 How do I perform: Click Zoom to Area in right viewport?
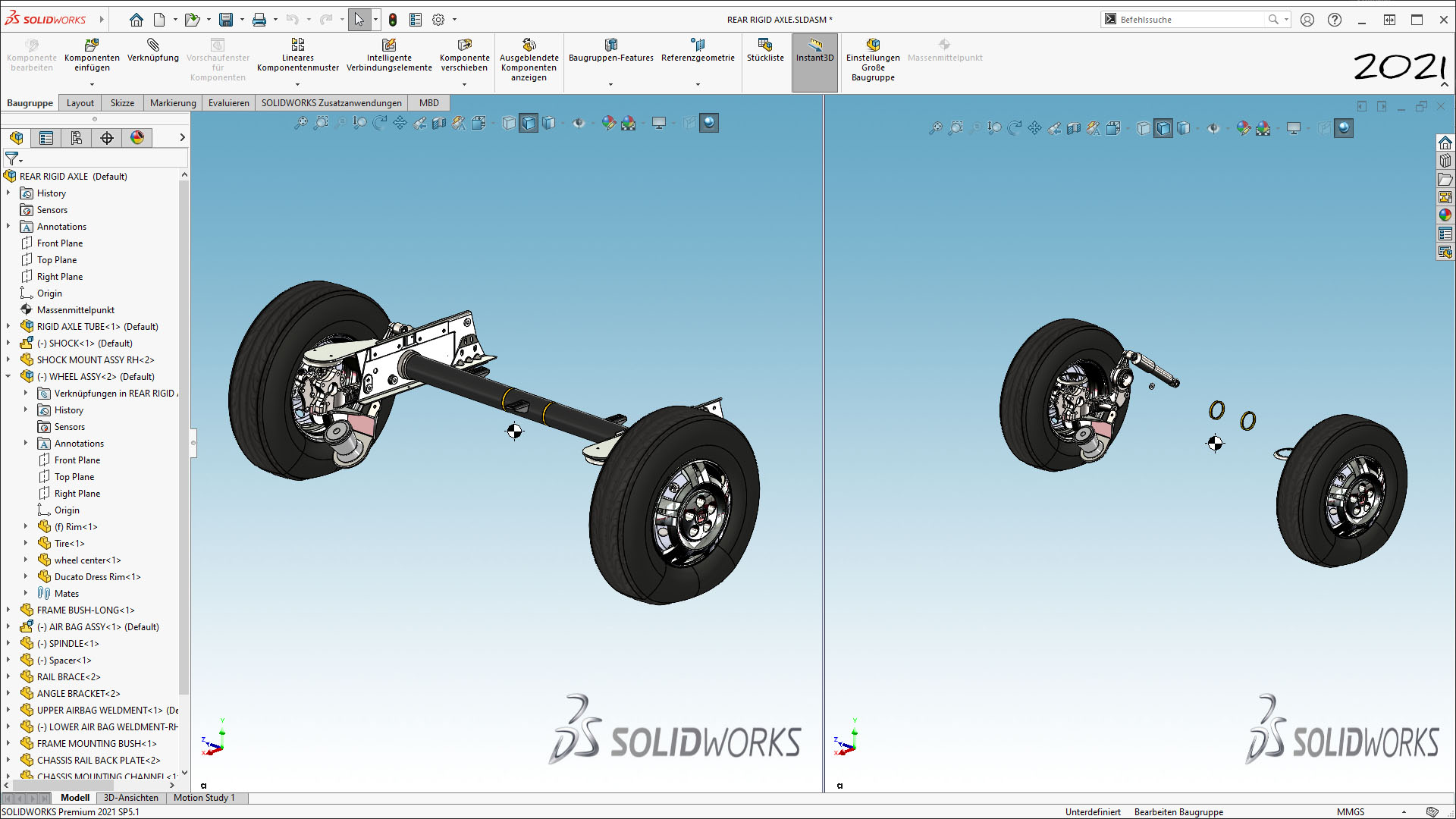point(955,128)
